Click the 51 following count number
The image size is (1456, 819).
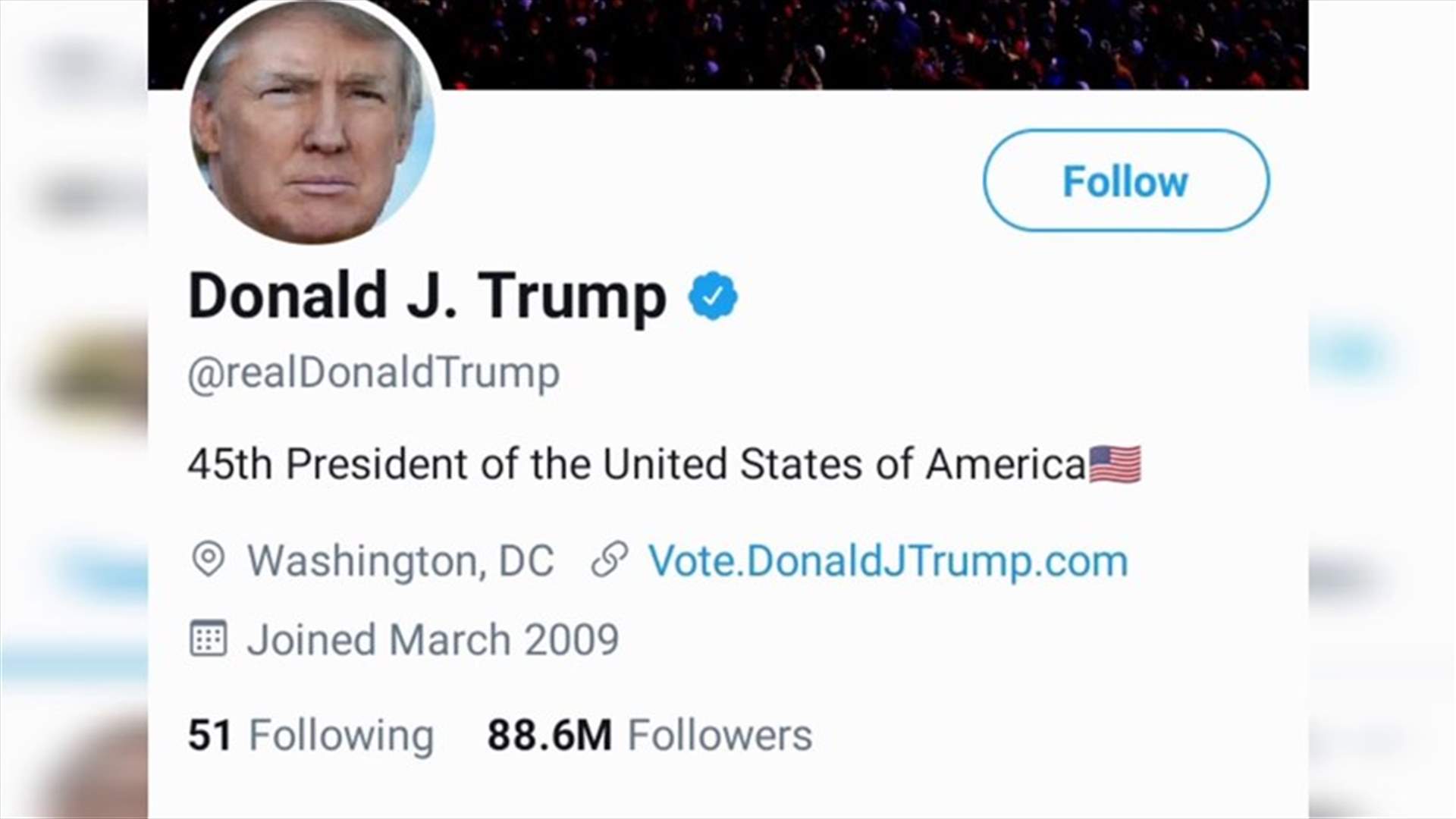click(x=209, y=736)
